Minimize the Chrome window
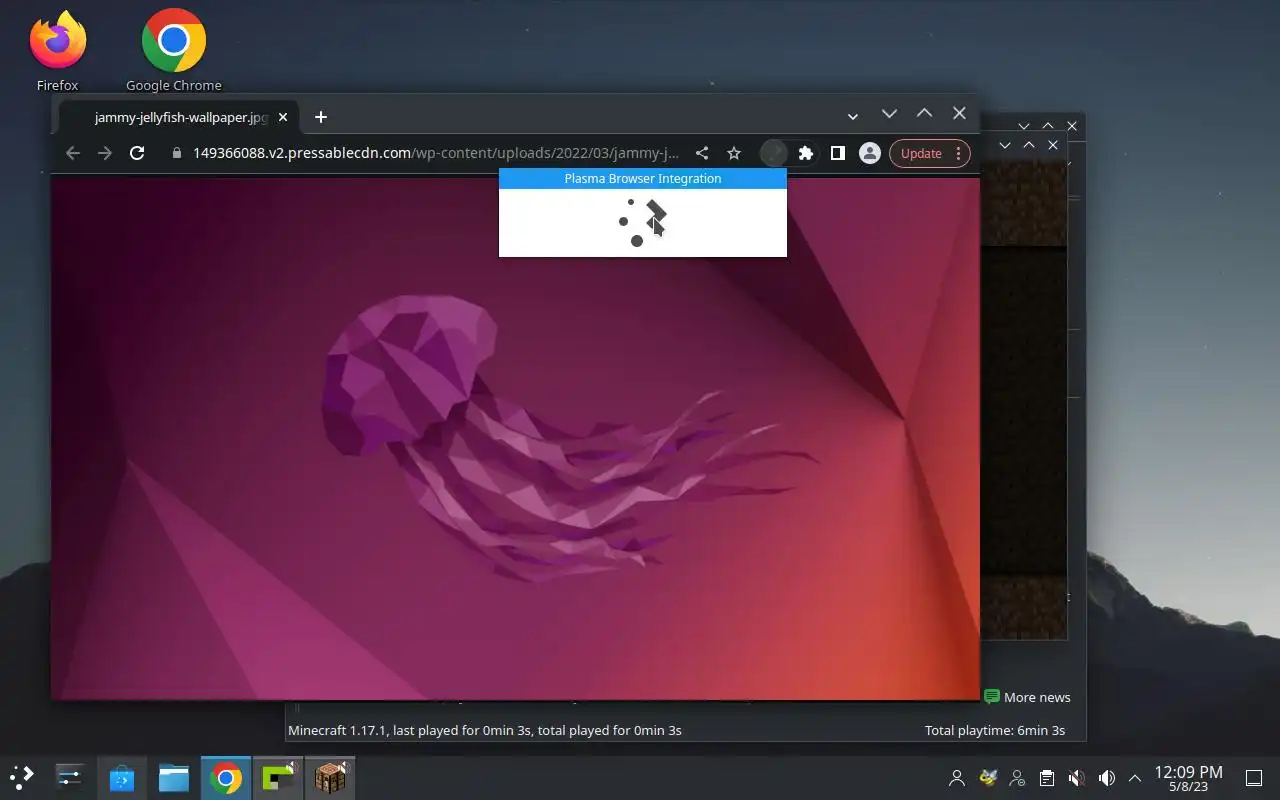The width and height of the screenshot is (1280, 800). tap(888, 114)
